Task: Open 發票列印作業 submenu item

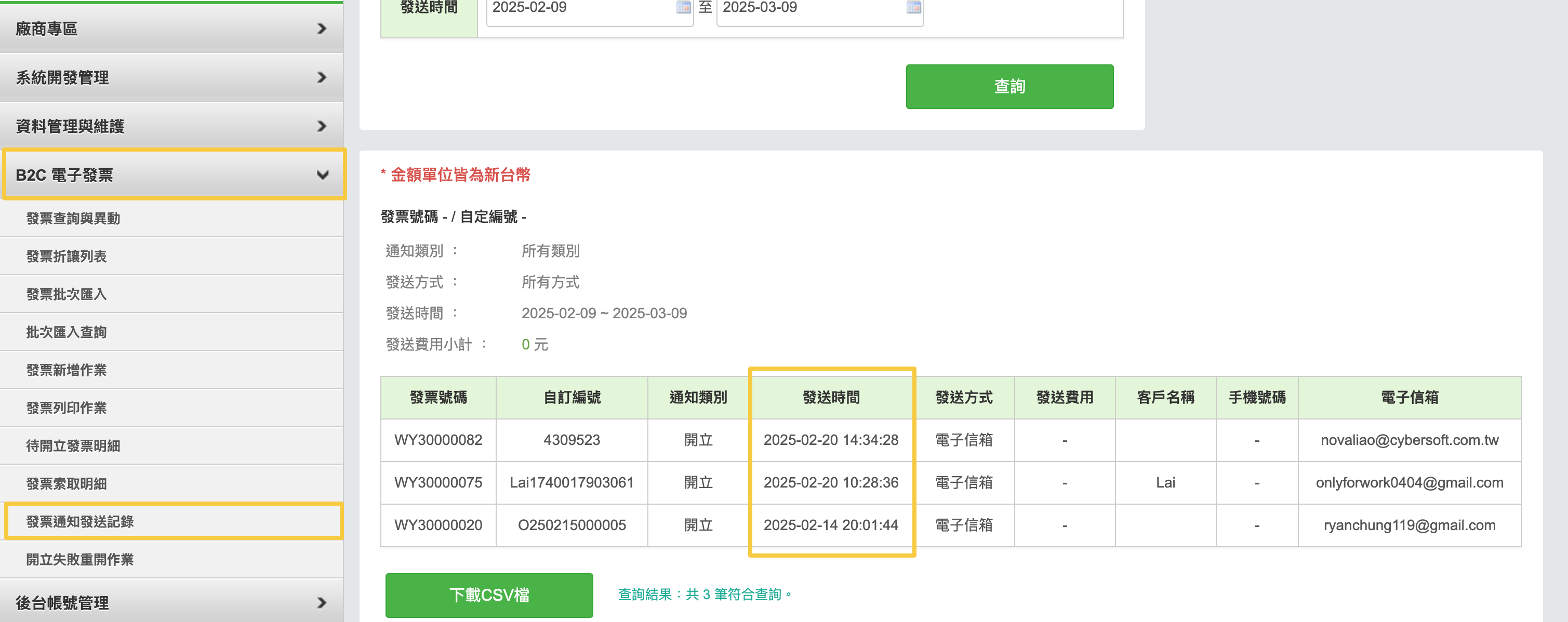Action: click(x=171, y=408)
